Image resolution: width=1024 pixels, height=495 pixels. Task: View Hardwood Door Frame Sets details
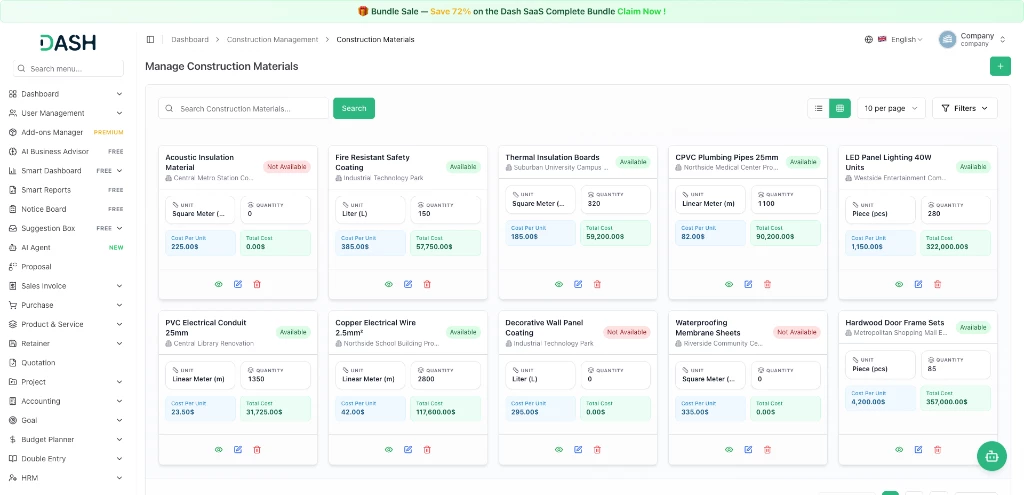click(899, 449)
